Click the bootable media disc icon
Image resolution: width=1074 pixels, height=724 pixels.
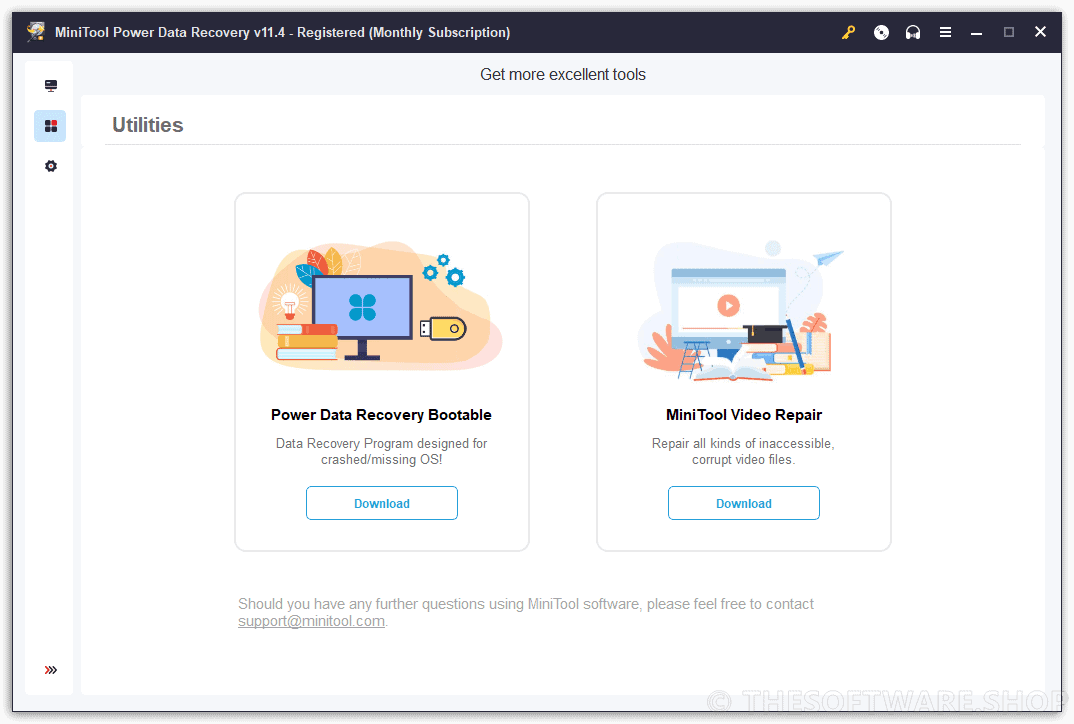click(882, 32)
